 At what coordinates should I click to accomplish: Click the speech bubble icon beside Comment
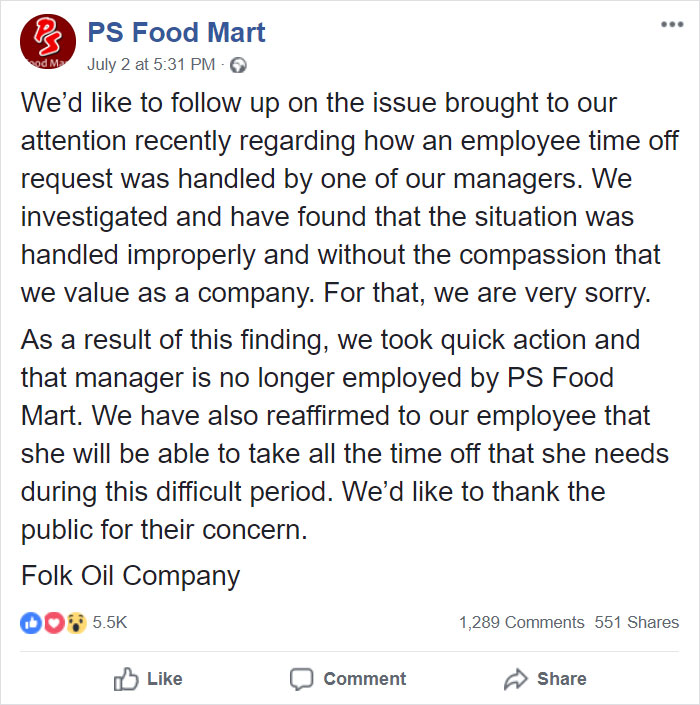point(301,679)
